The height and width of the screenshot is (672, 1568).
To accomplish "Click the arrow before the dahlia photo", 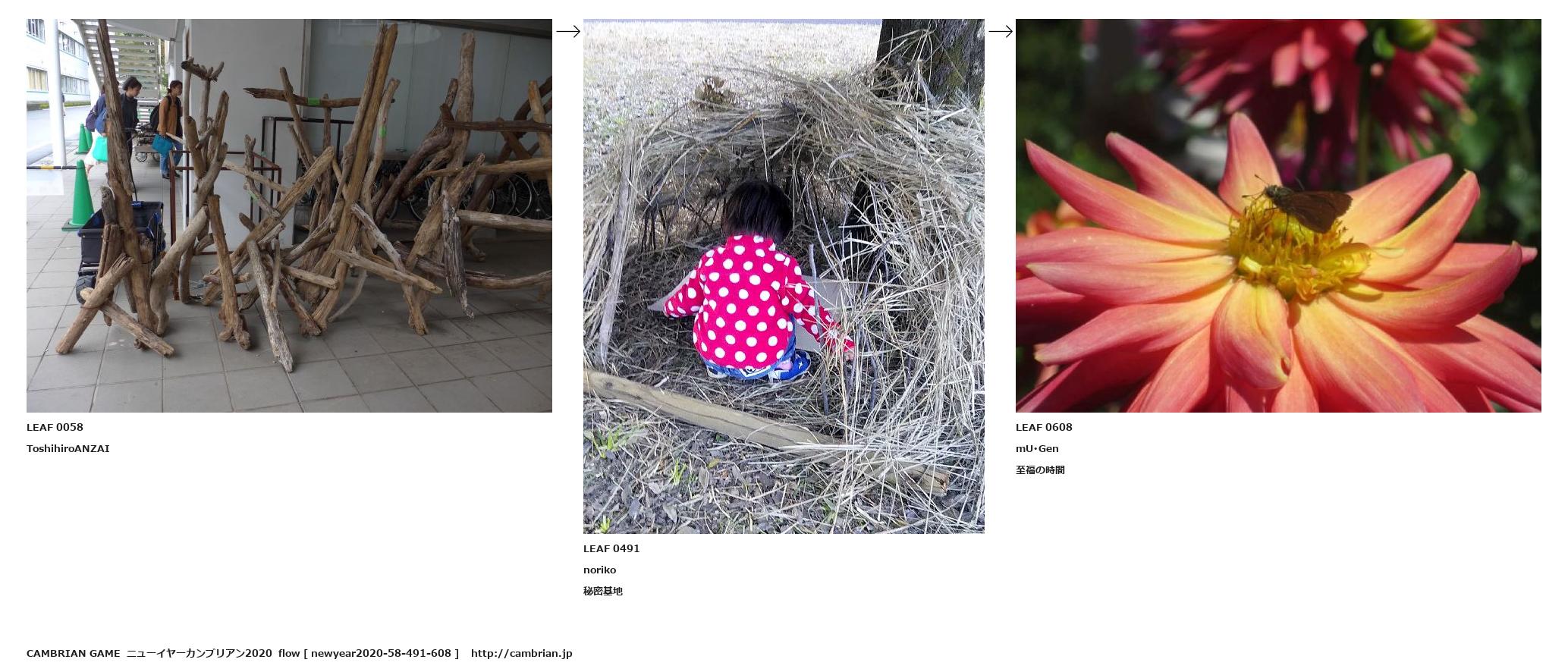I will tap(1001, 31).
